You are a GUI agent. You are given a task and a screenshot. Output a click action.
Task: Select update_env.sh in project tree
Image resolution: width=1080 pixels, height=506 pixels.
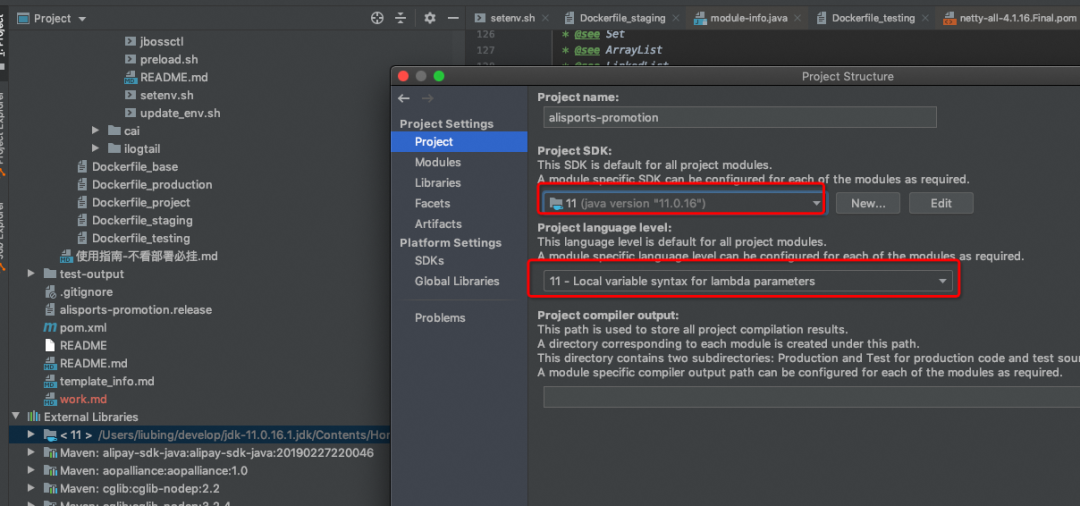coord(180,113)
